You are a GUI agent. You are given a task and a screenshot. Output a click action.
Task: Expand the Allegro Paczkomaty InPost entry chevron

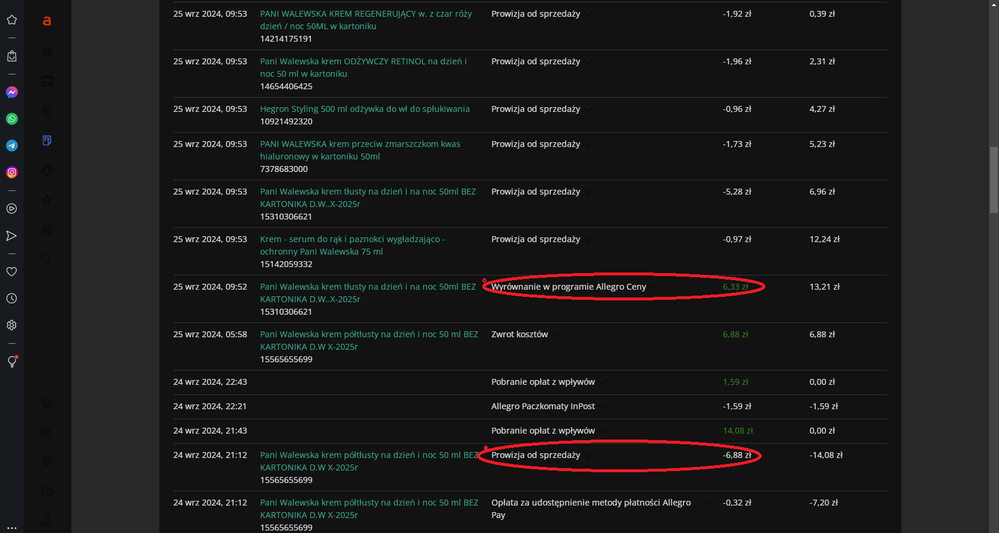[x=602, y=407]
